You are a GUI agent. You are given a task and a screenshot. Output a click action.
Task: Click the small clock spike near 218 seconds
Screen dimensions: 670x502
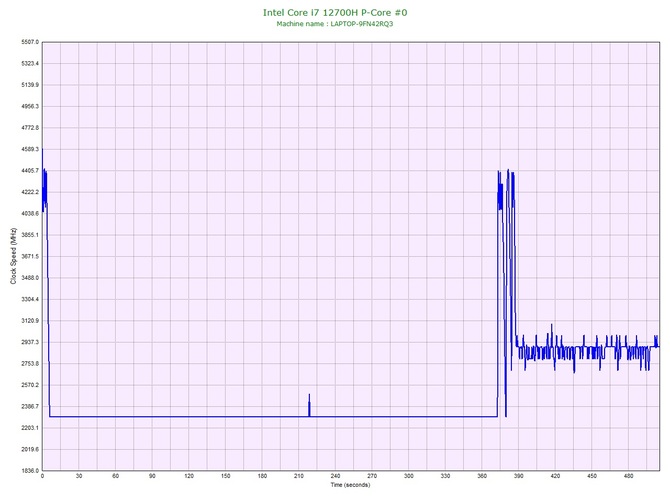click(309, 405)
